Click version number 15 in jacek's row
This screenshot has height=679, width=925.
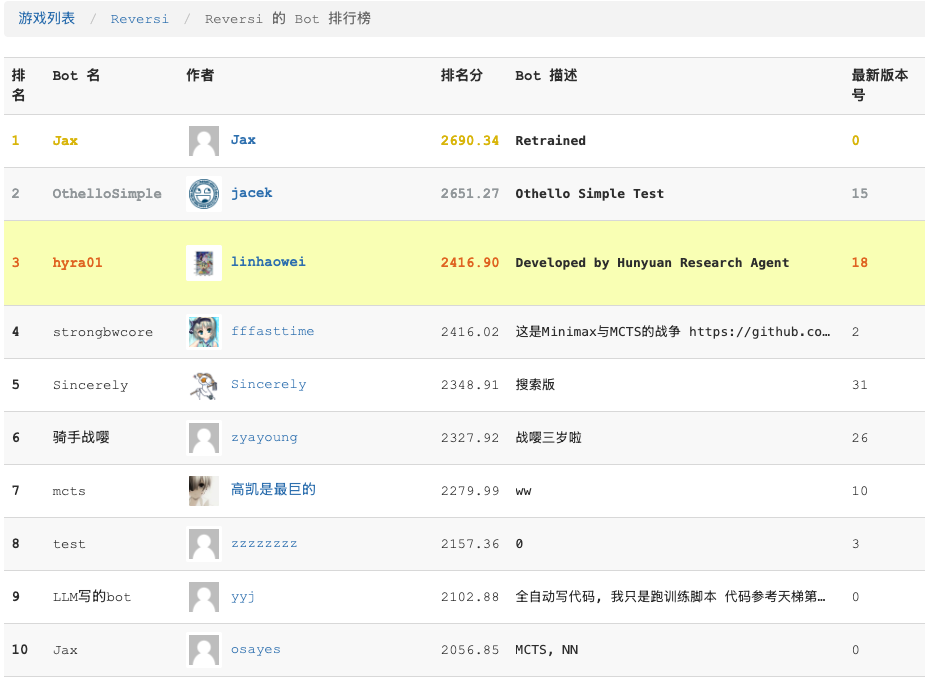(860, 193)
